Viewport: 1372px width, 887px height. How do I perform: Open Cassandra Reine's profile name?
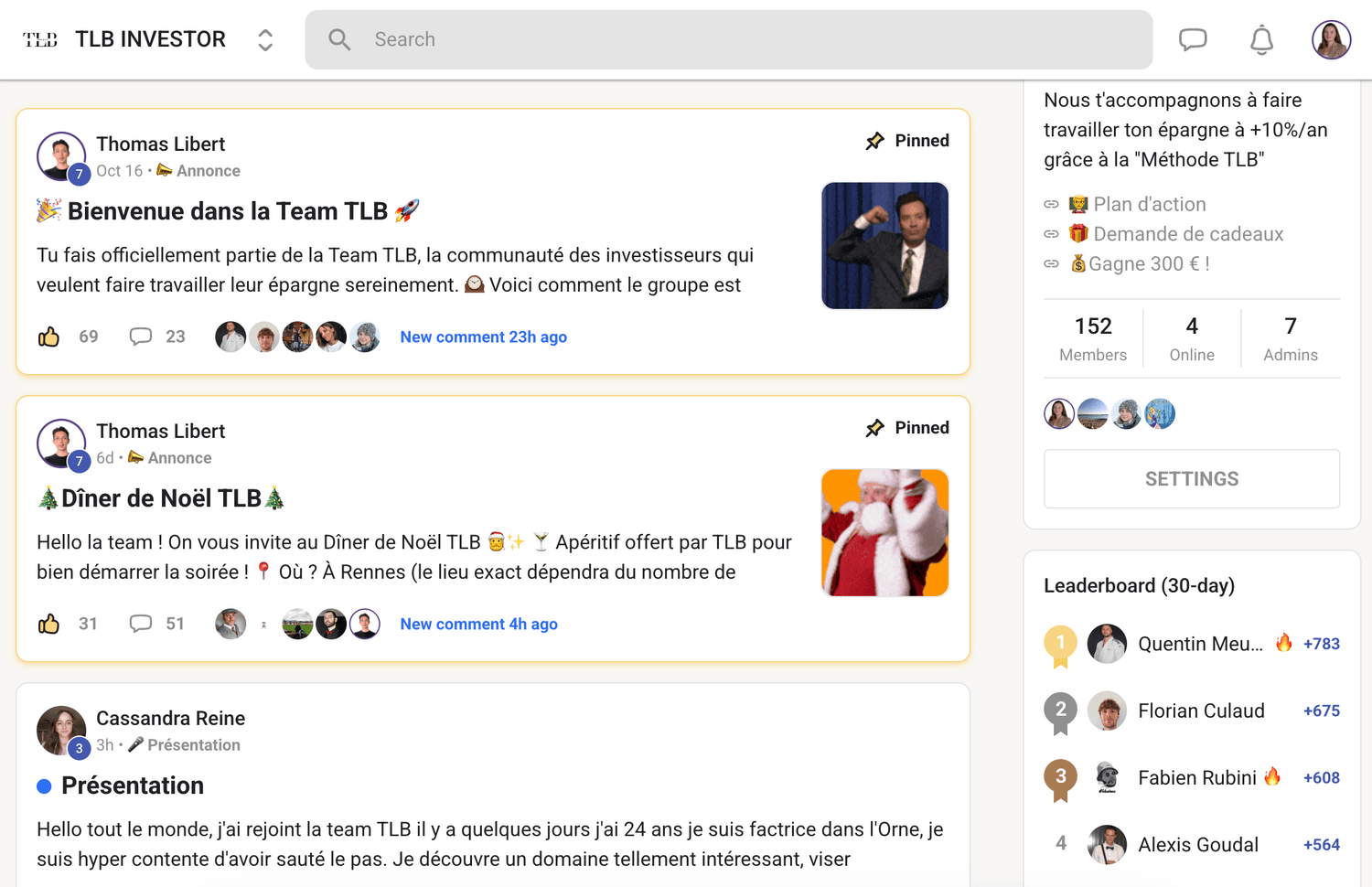(x=170, y=718)
